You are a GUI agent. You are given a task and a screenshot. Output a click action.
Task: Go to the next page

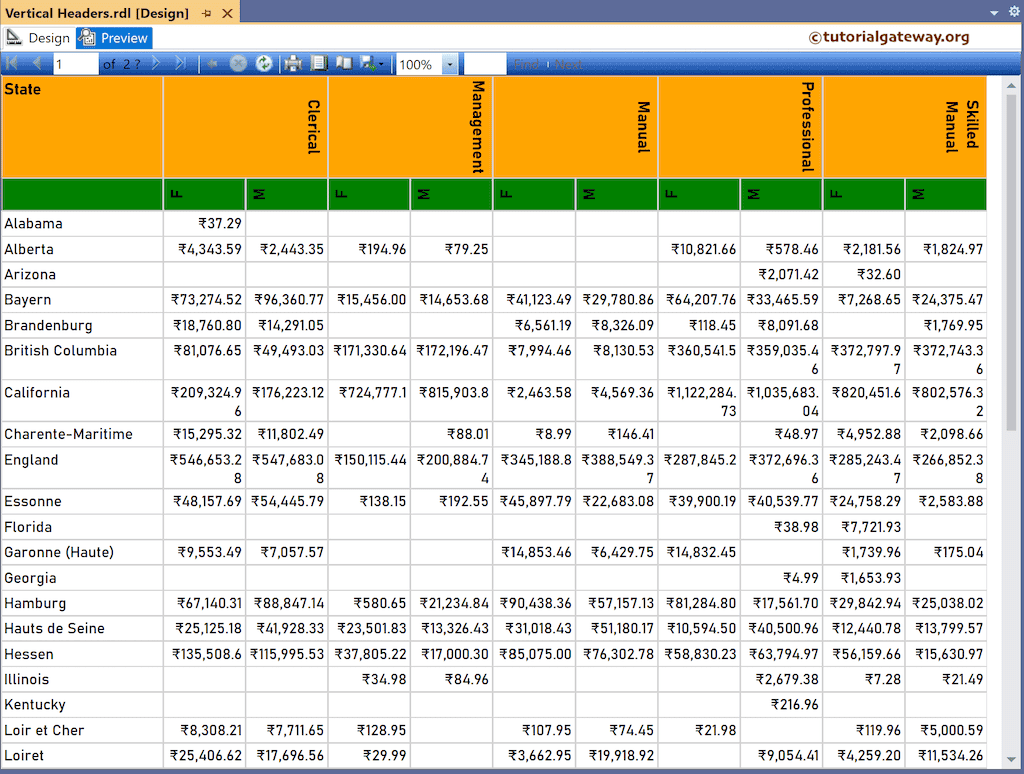(155, 63)
